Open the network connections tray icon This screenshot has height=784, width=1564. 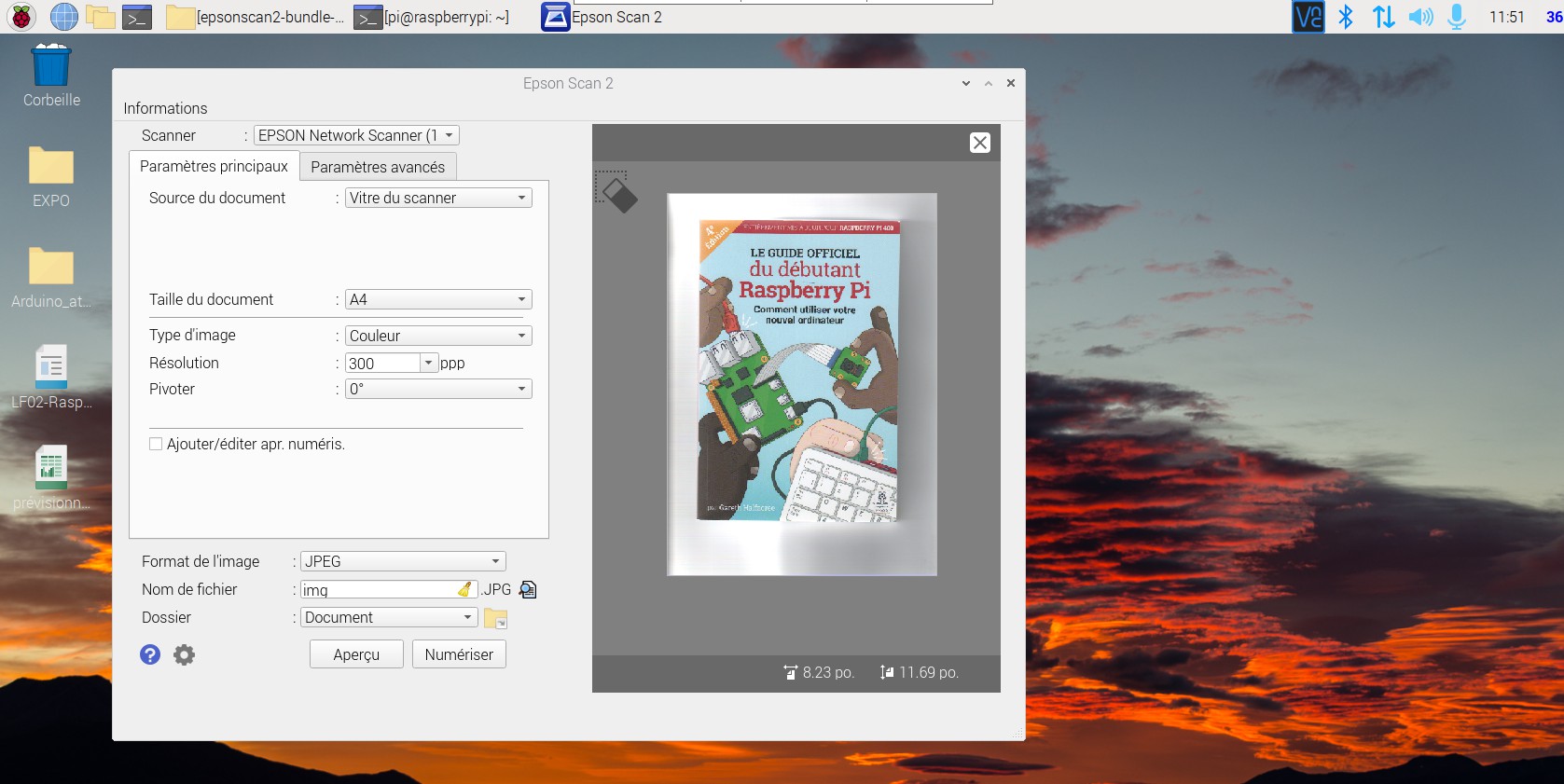coord(1384,17)
